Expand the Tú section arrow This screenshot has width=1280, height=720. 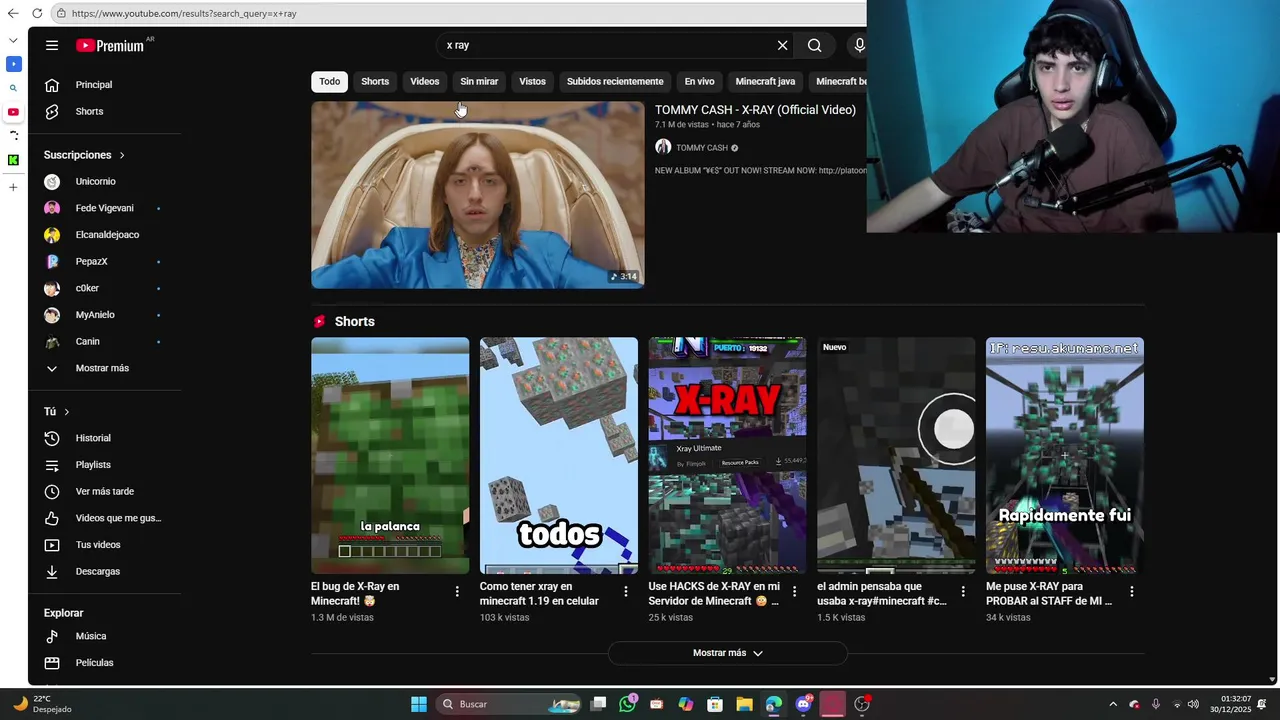[67, 412]
